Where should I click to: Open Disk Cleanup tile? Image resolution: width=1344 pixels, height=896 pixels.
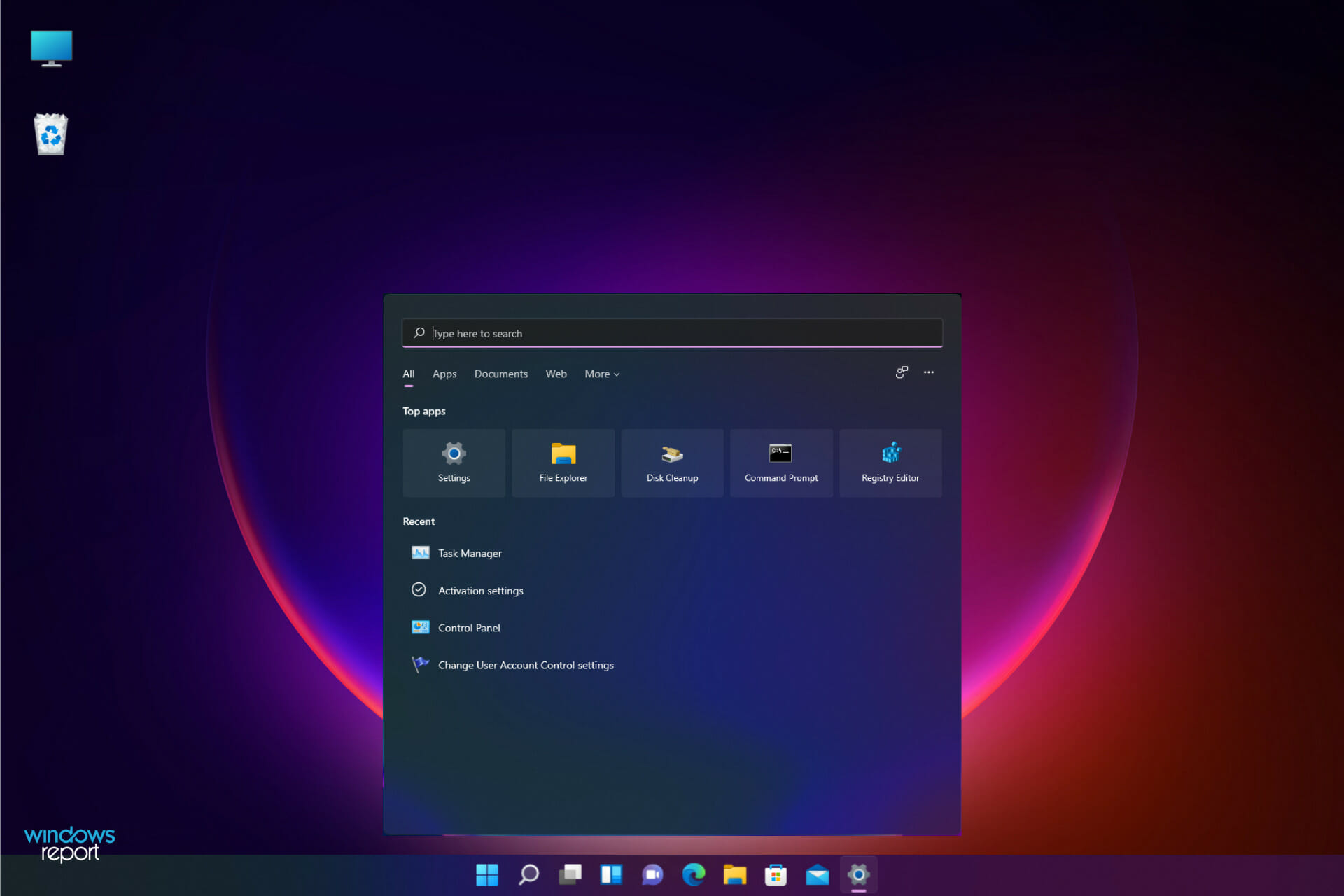[x=672, y=463]
